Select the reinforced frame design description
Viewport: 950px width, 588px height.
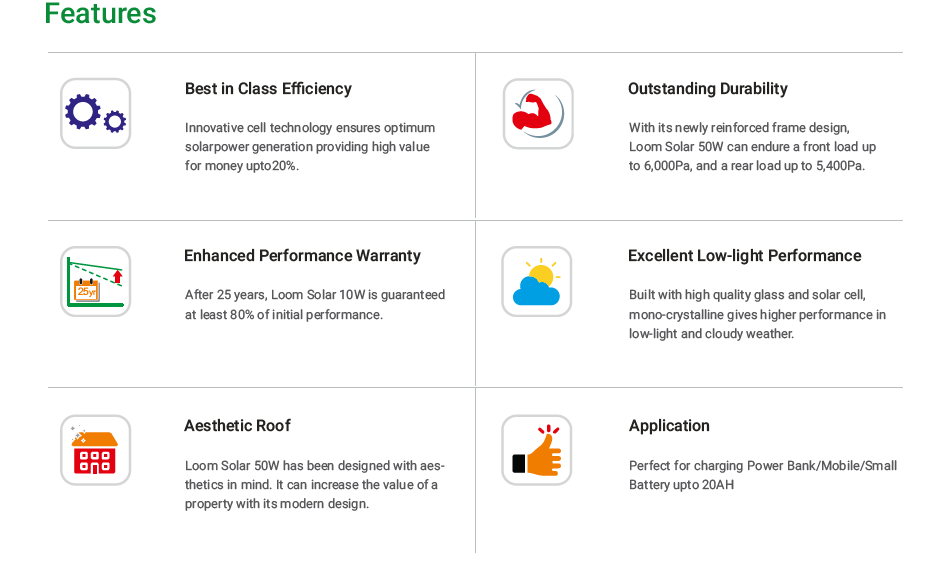(752, 147)
